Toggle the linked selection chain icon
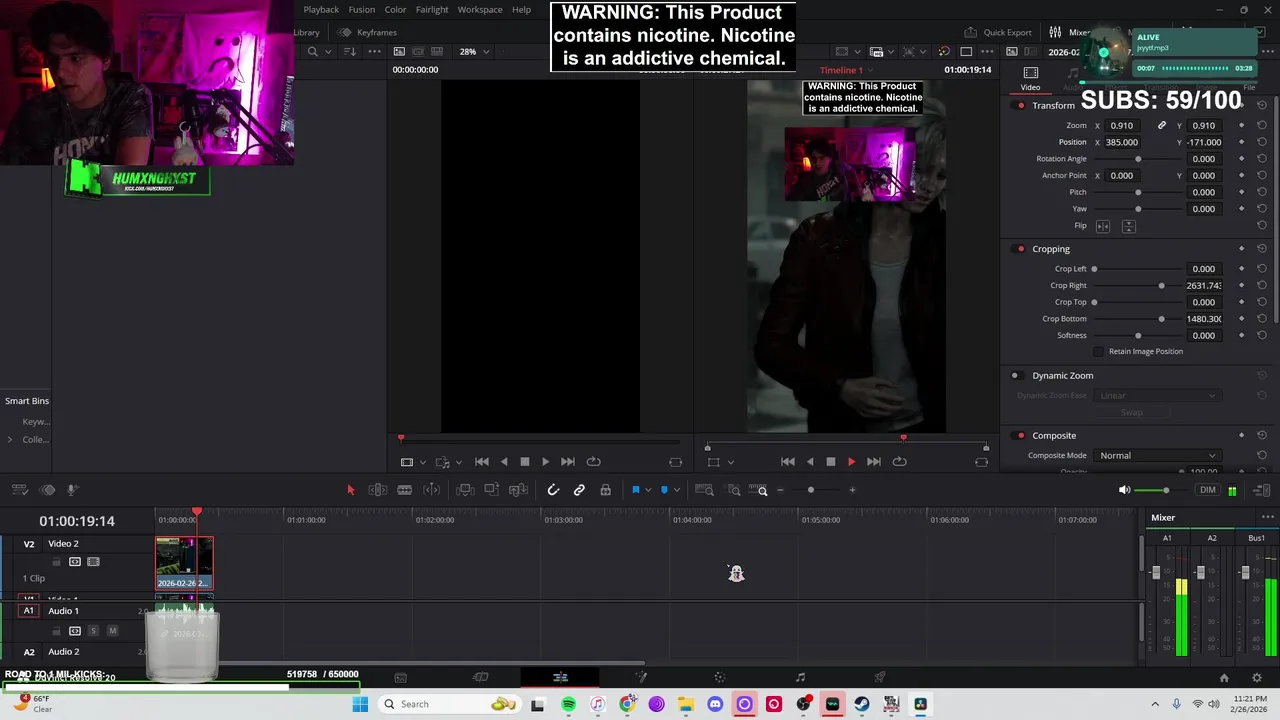 coord(579,490)
